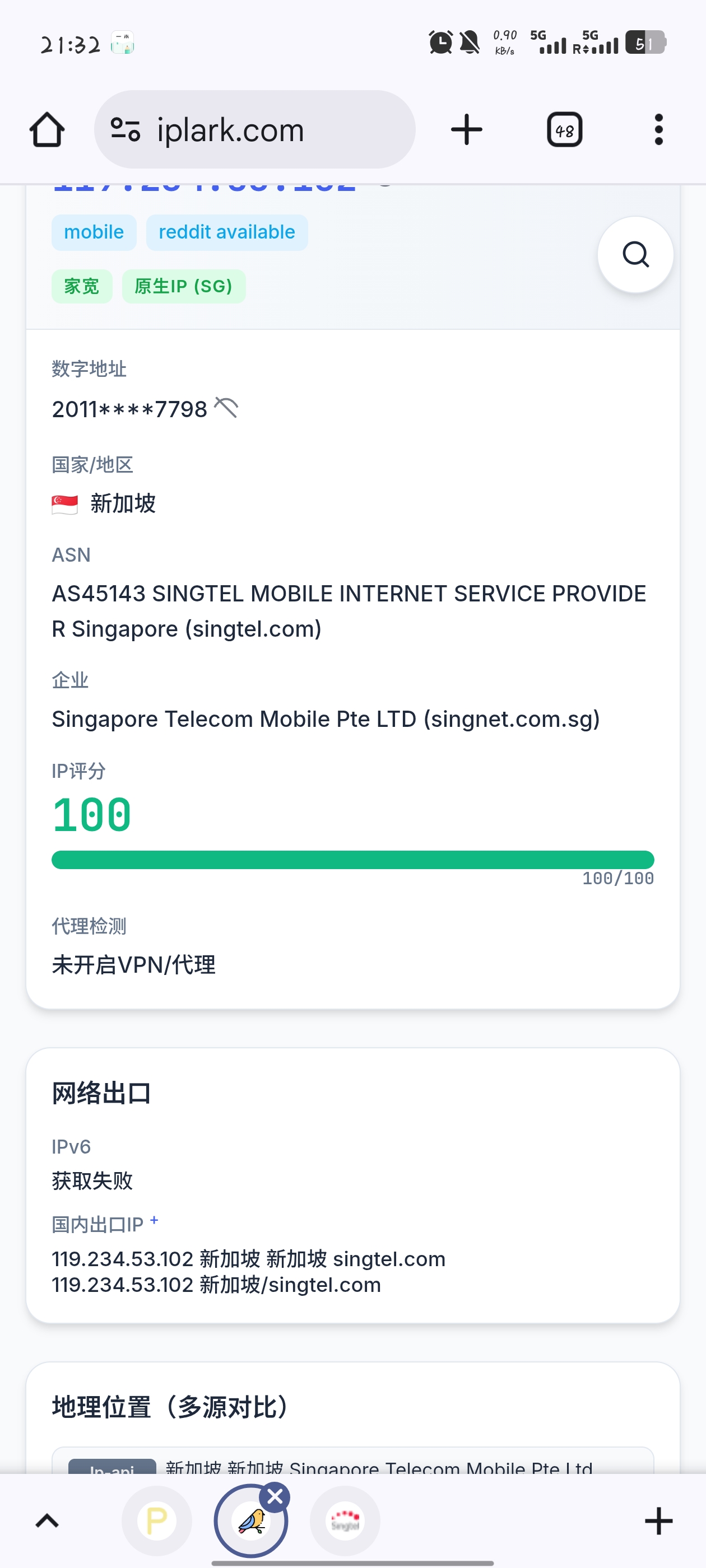
Task: Switch to the Singtel tab
Action: point(345,1521)
